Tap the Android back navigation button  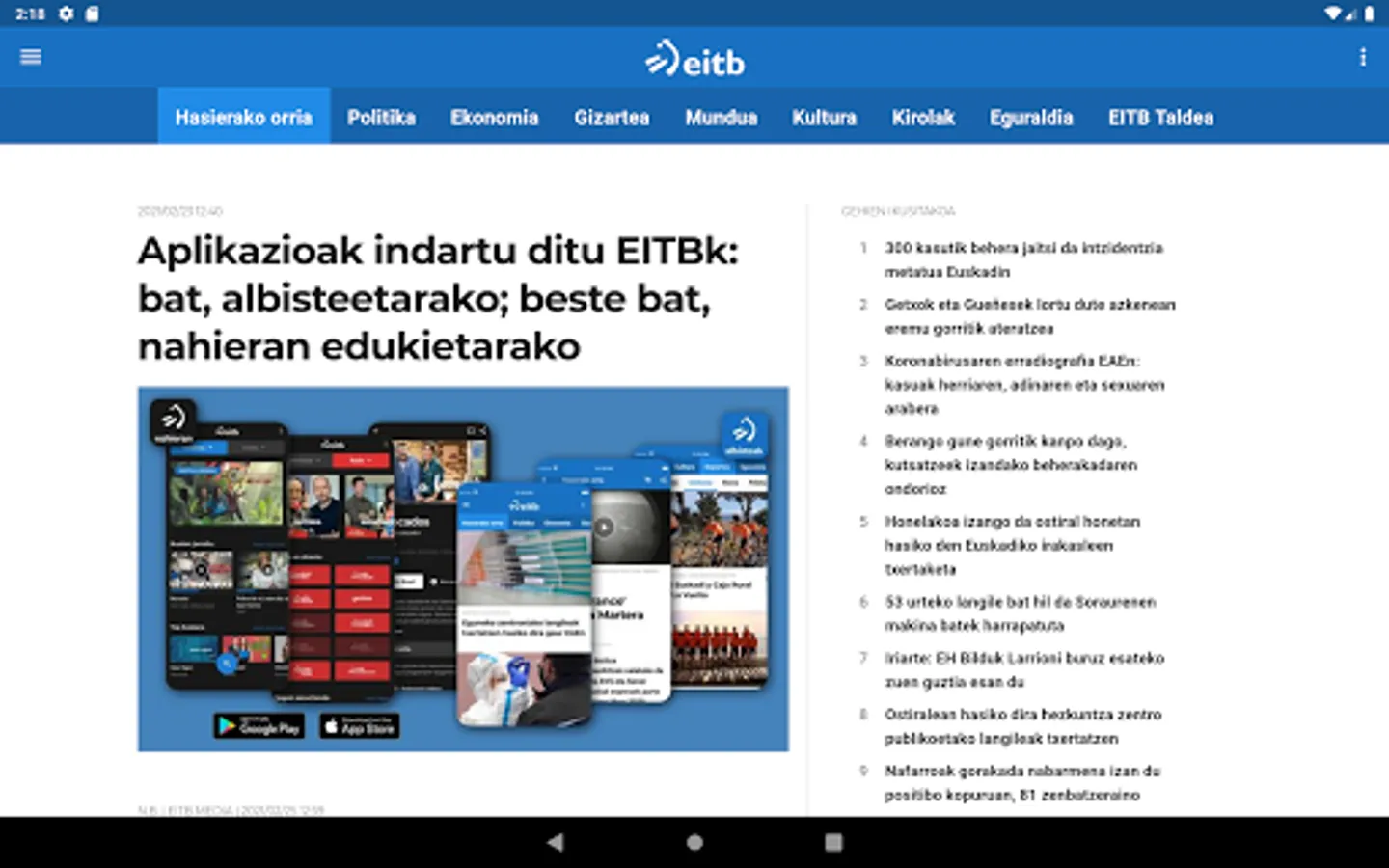[556, 842]
